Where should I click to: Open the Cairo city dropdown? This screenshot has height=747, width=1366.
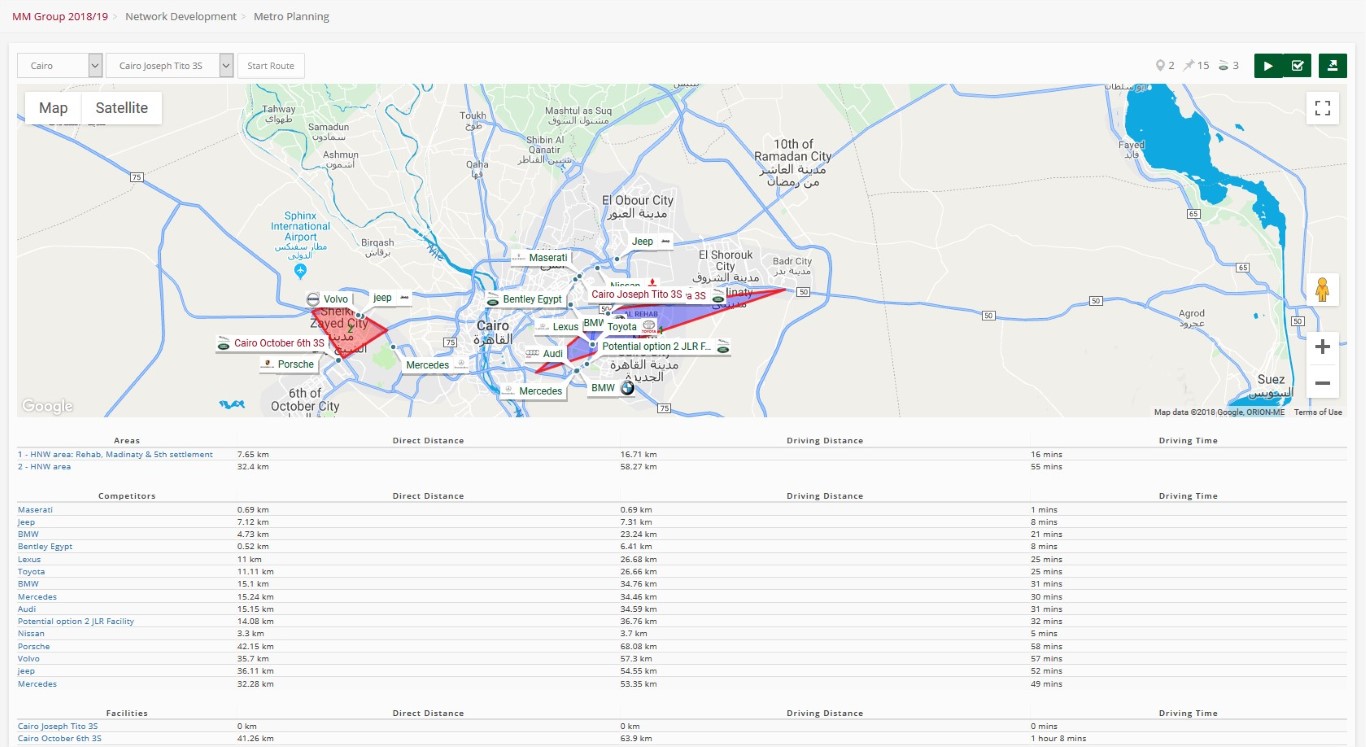60,66
